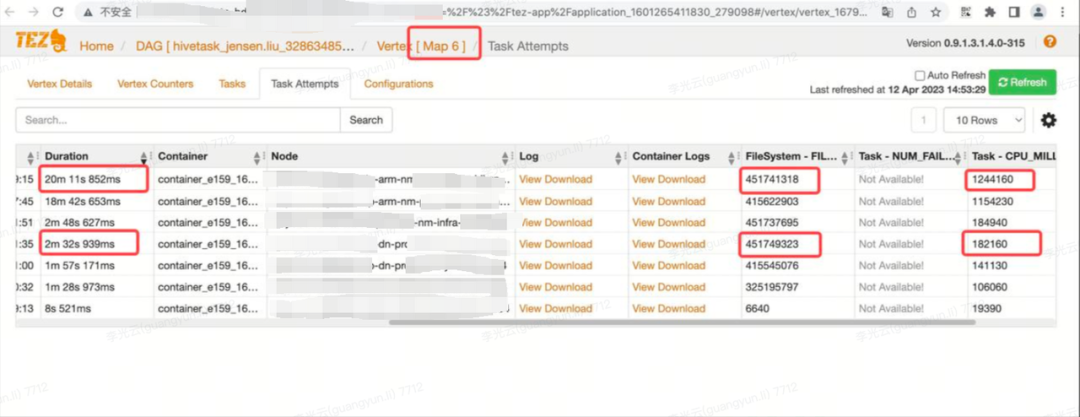Go to Home breadcrumb link
Image resolution: width=1080 pixels, height=417 pixels.
[x=96, y=46]
